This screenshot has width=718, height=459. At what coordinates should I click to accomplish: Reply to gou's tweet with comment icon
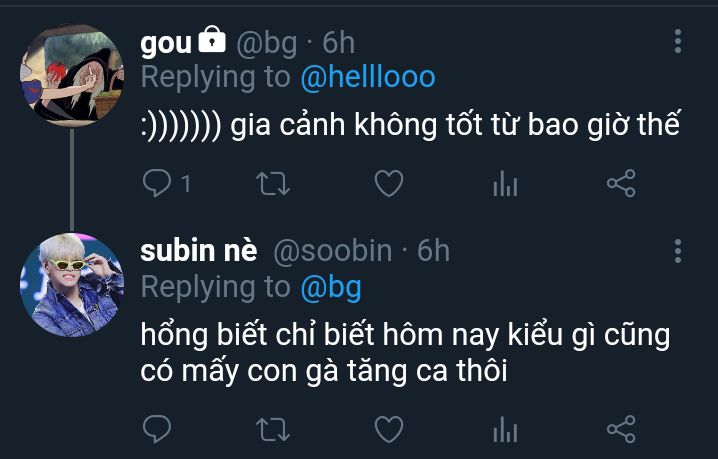157,183
